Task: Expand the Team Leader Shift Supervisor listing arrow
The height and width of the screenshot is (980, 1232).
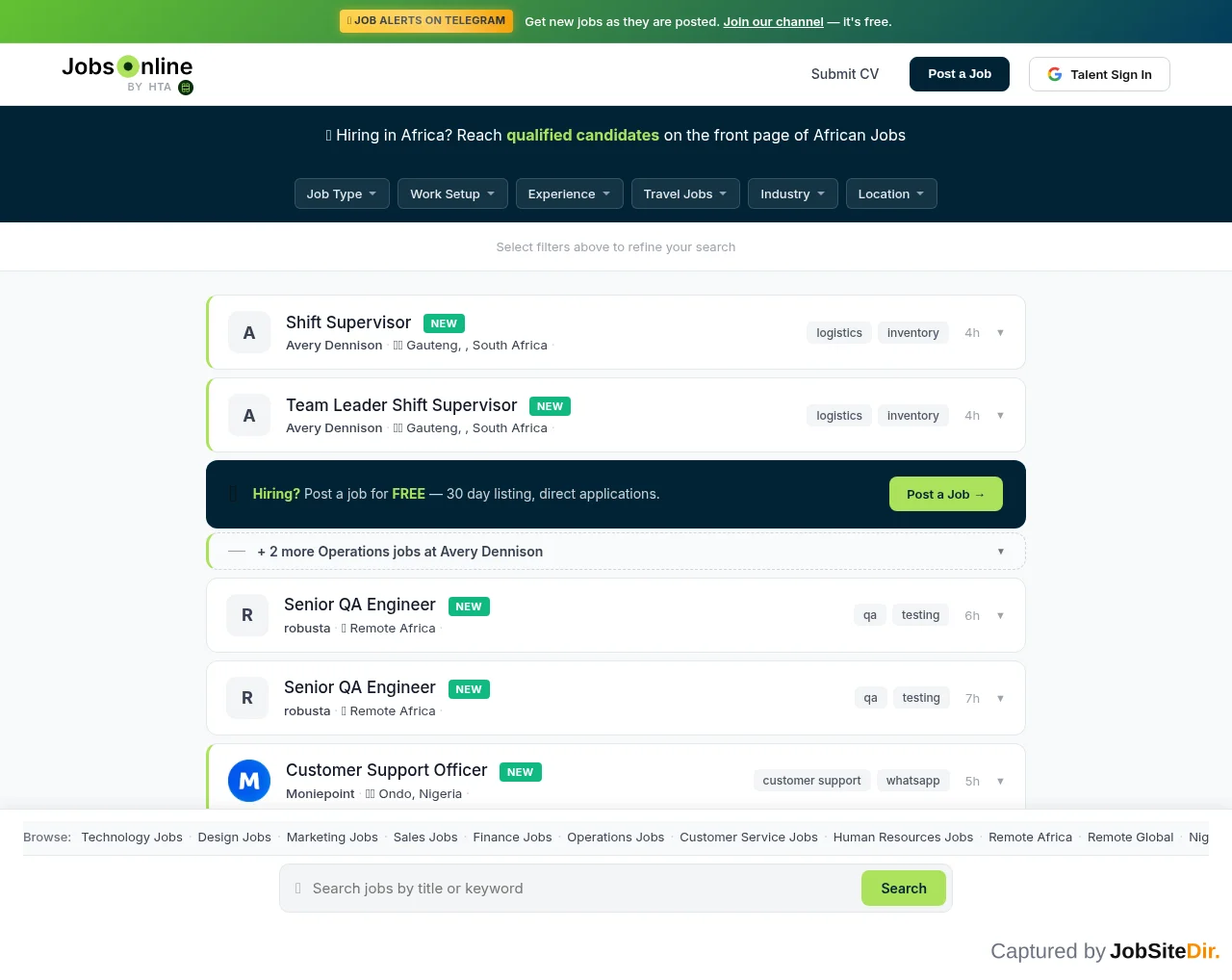Action: click(x=1000, y=416)
